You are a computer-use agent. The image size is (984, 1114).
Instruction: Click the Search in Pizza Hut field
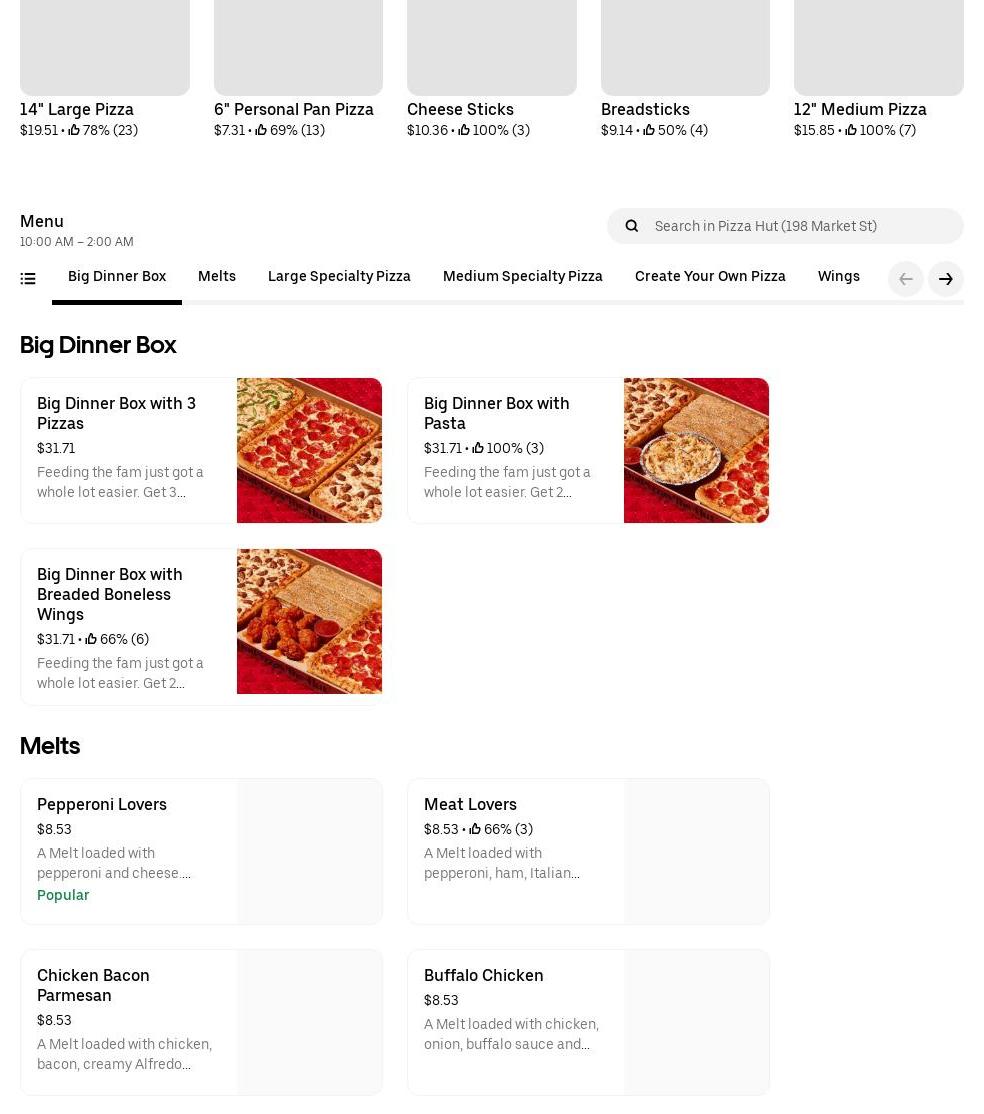[800, 226]
